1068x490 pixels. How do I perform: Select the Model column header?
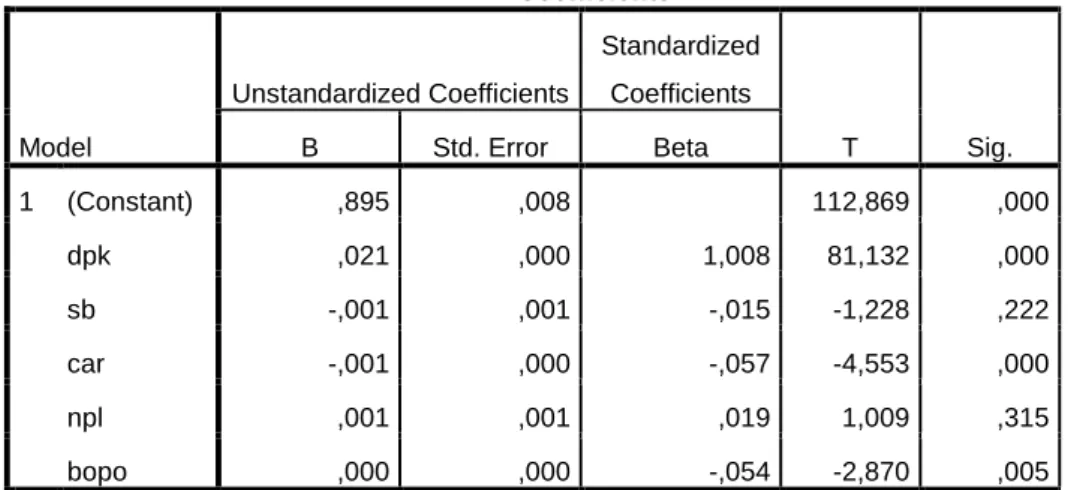(55, 147)
